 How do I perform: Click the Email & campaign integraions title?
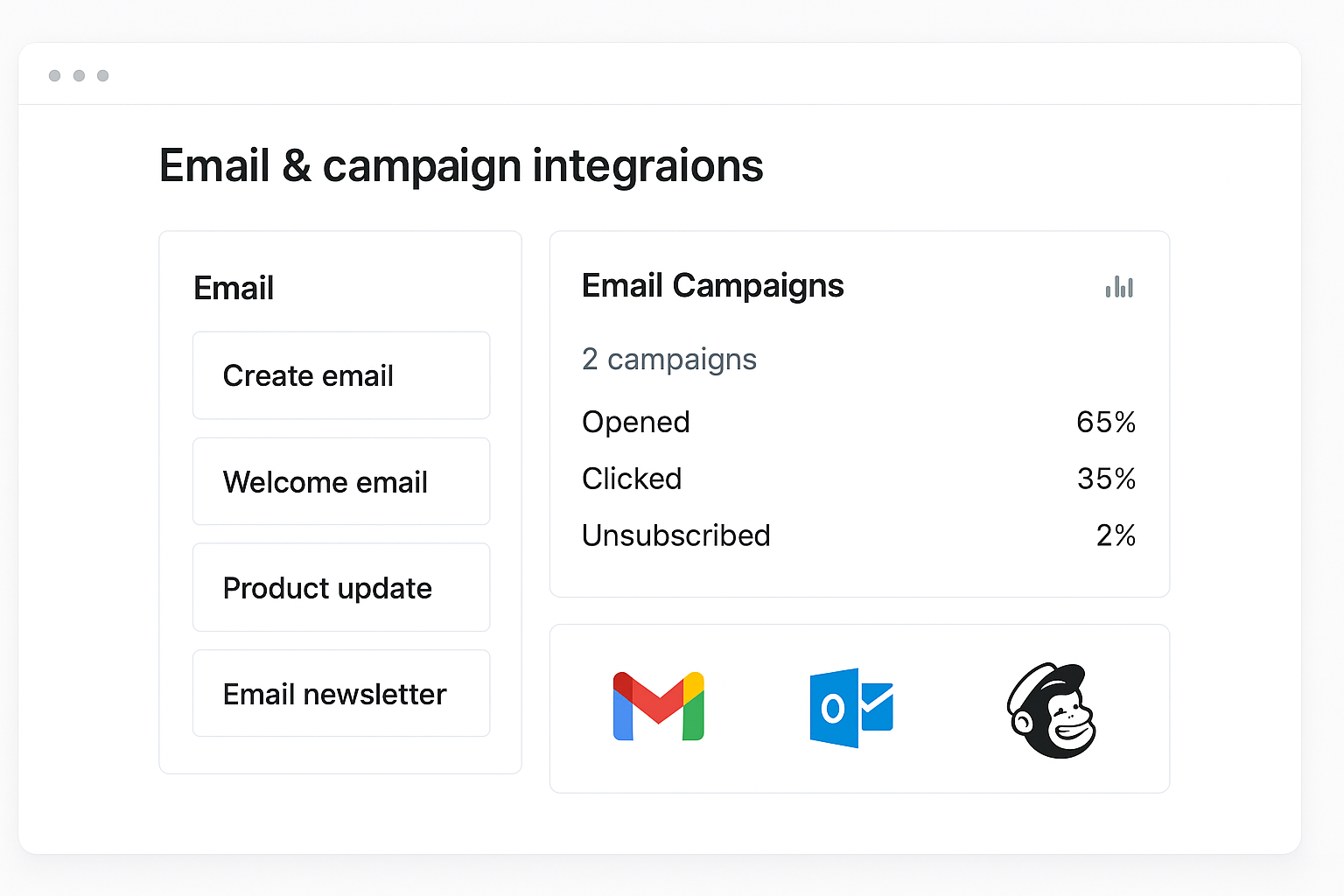point(461,165)
